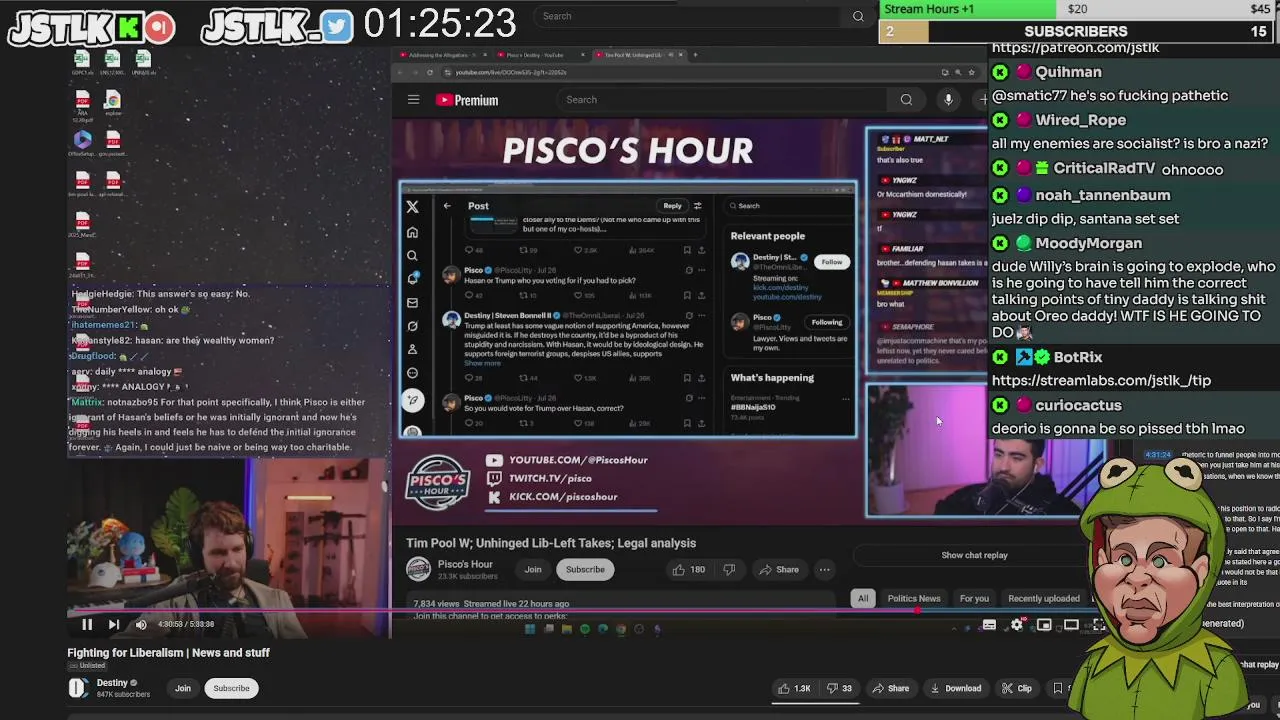
Task: Follow Destiny in Relevant people
Action: [831, 262]
